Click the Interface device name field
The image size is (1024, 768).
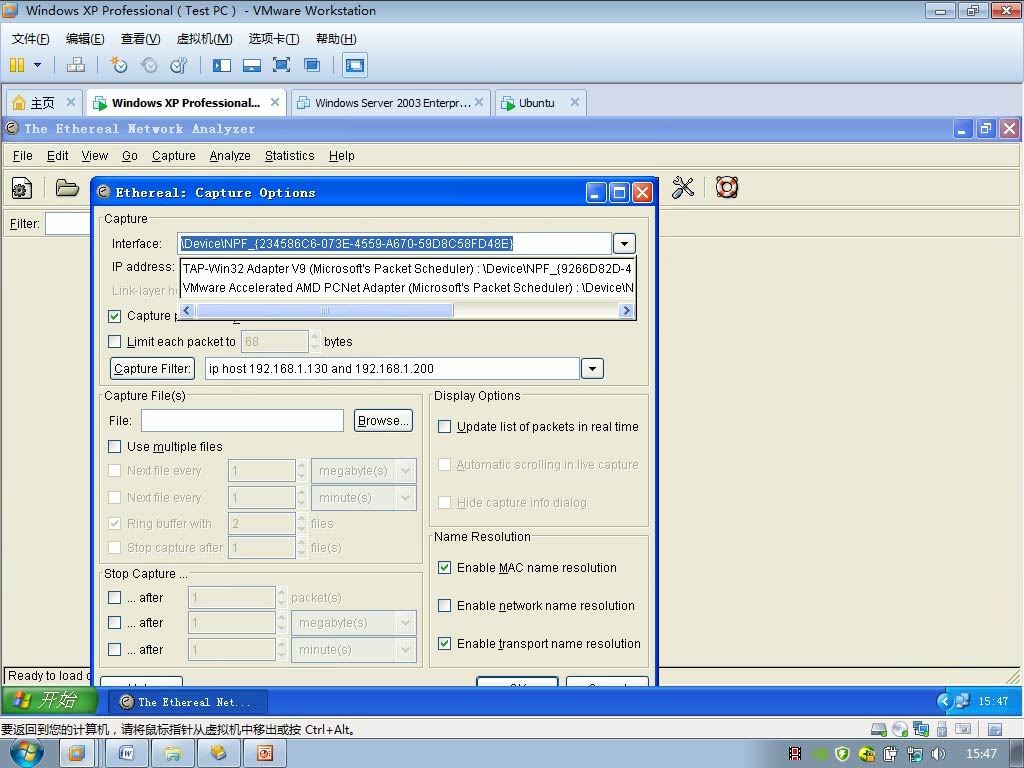pos(394,244)
